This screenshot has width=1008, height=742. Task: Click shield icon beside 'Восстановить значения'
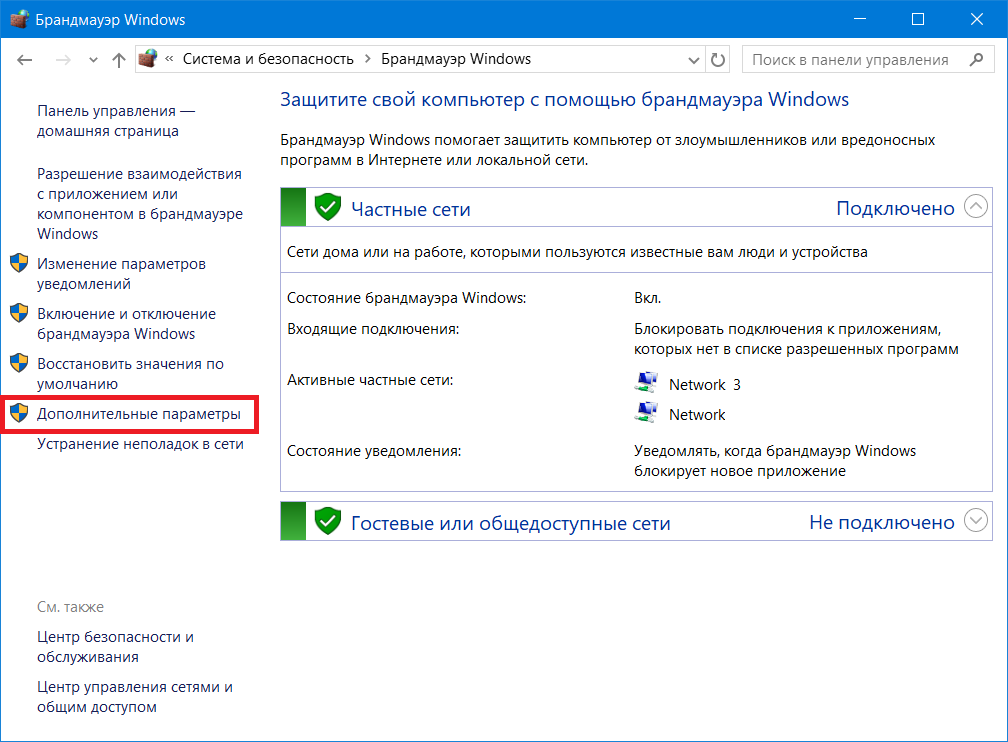click(19, 363)
